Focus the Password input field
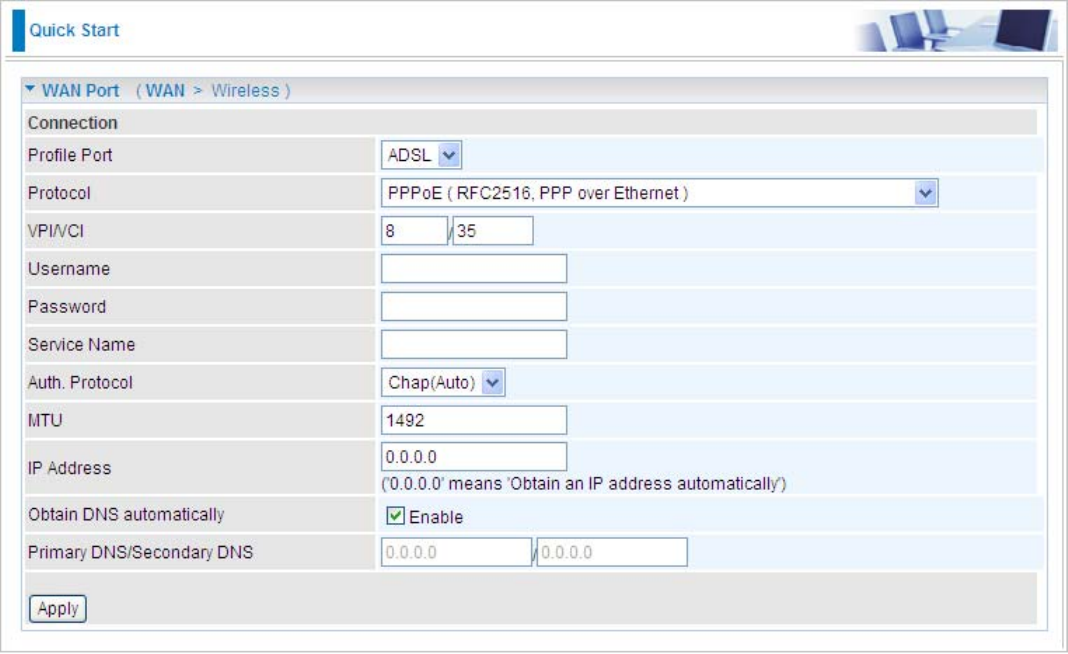The height and width of the screenshot is (654, 1068). pos(474,307)
